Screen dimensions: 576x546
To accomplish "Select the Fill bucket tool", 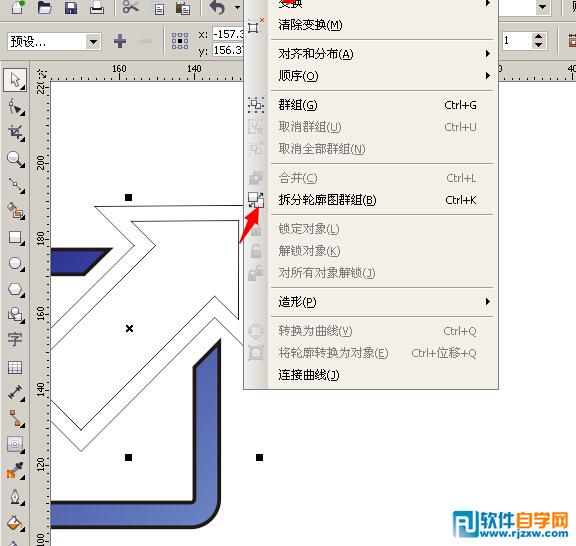I will click(15, 522).
